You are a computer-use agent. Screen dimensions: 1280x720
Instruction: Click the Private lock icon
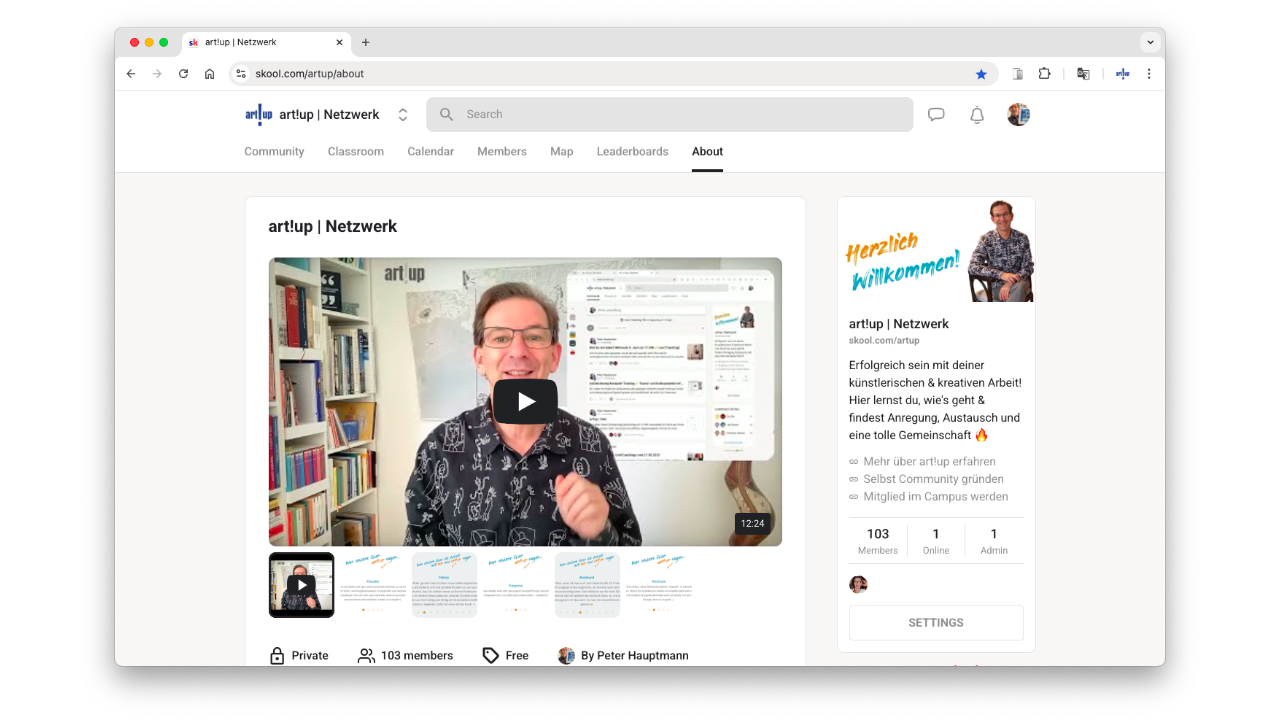[277, 656]
